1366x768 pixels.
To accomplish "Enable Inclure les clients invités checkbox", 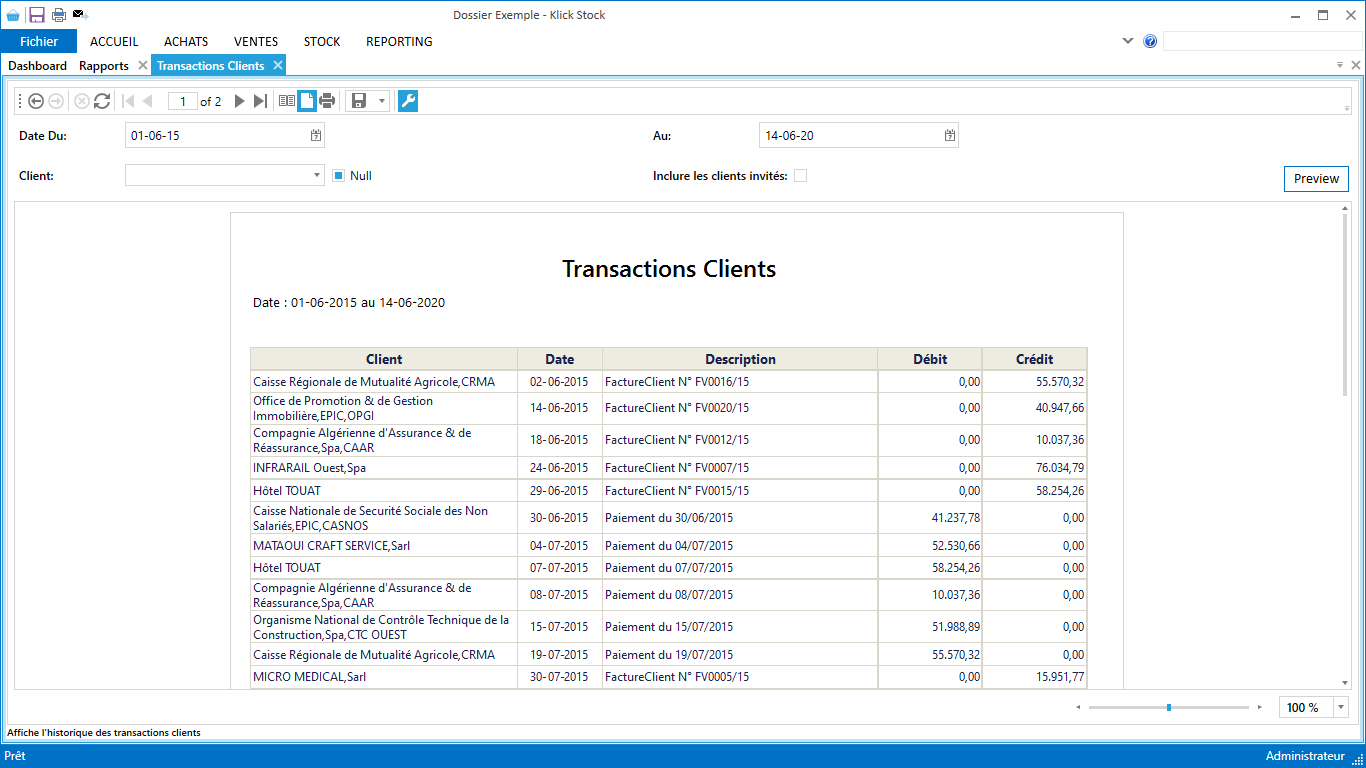I will 800,176.
